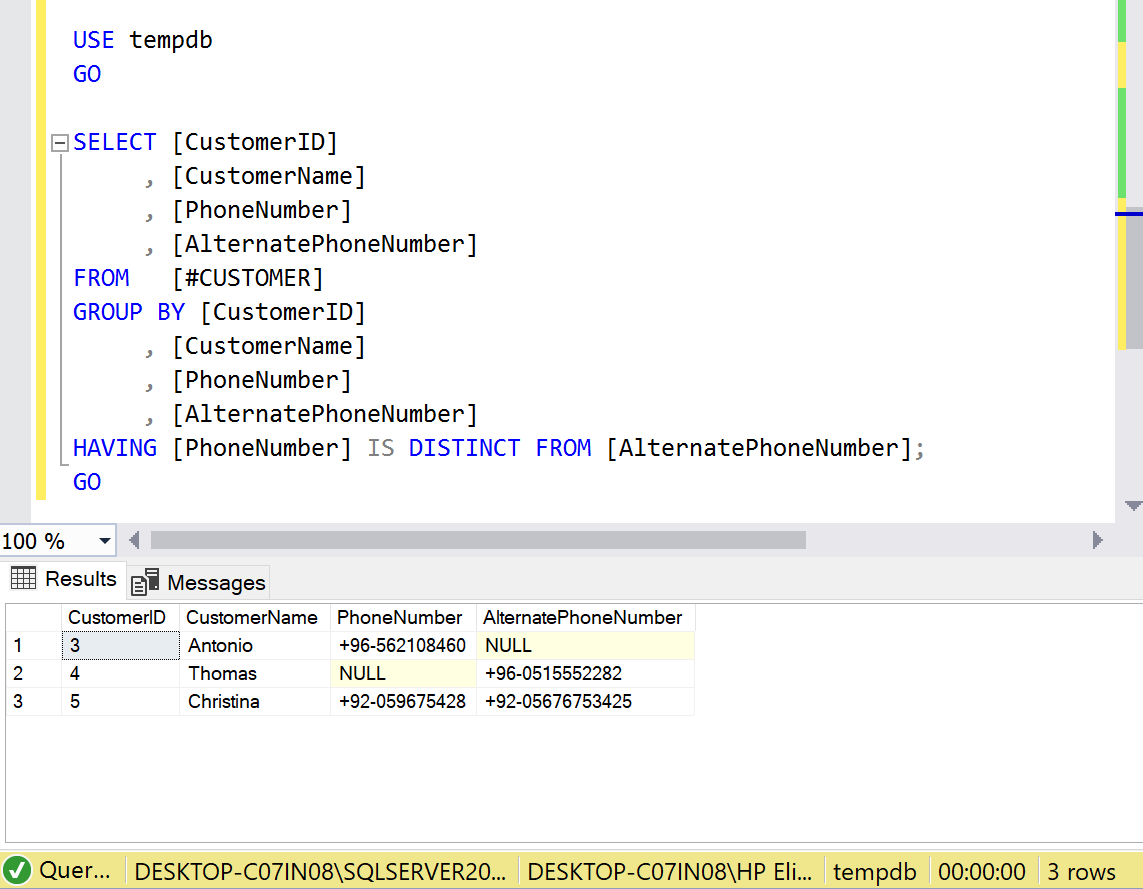The image size is (1143, 889).
Task: Click the PhoneNumber column header
Action: pos(399,617)
